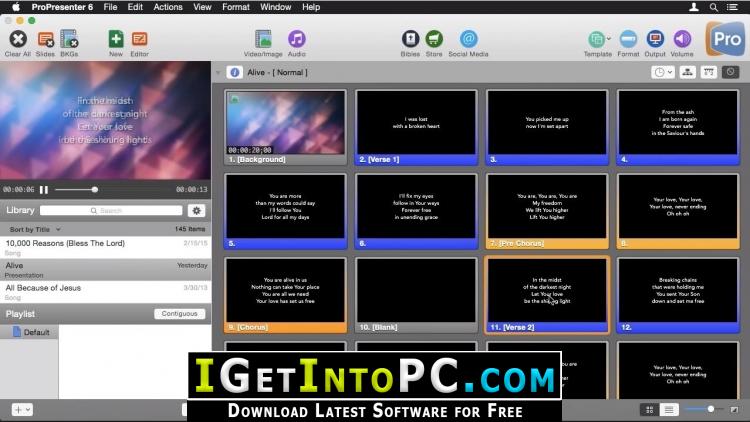750x422 pixels.
Task: Open Spotlight search in menu bar
Action: [x=713, y=7]
